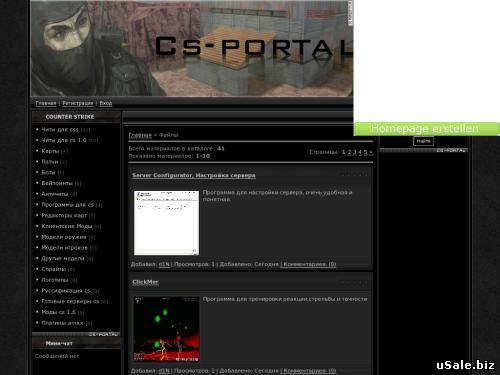Open the Регистрация navigation link
Image resolution: width=500 pixels, height=375 pixels.
pyautogui.click(x=78, y=103)
